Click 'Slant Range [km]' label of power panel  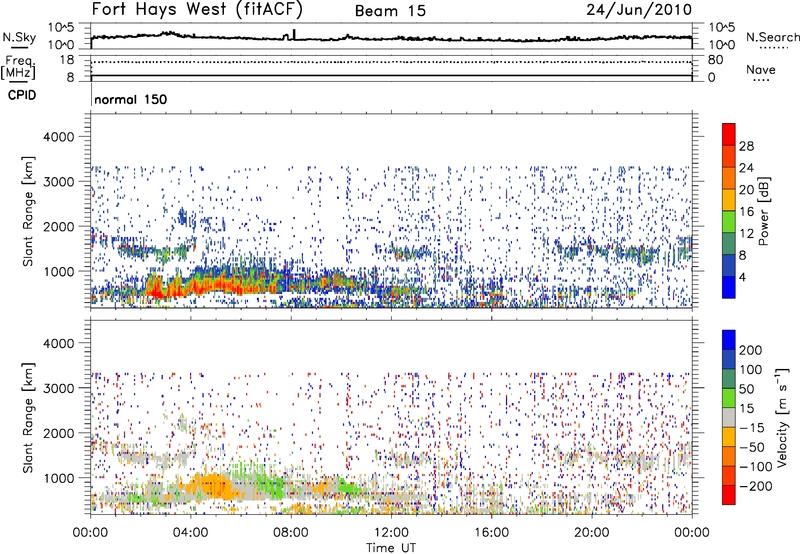tap(28, 211)
